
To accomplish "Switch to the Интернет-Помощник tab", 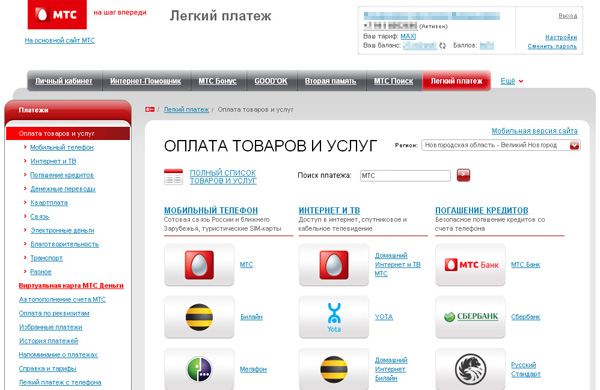I will pyautogui.click(x=145, y=81).
